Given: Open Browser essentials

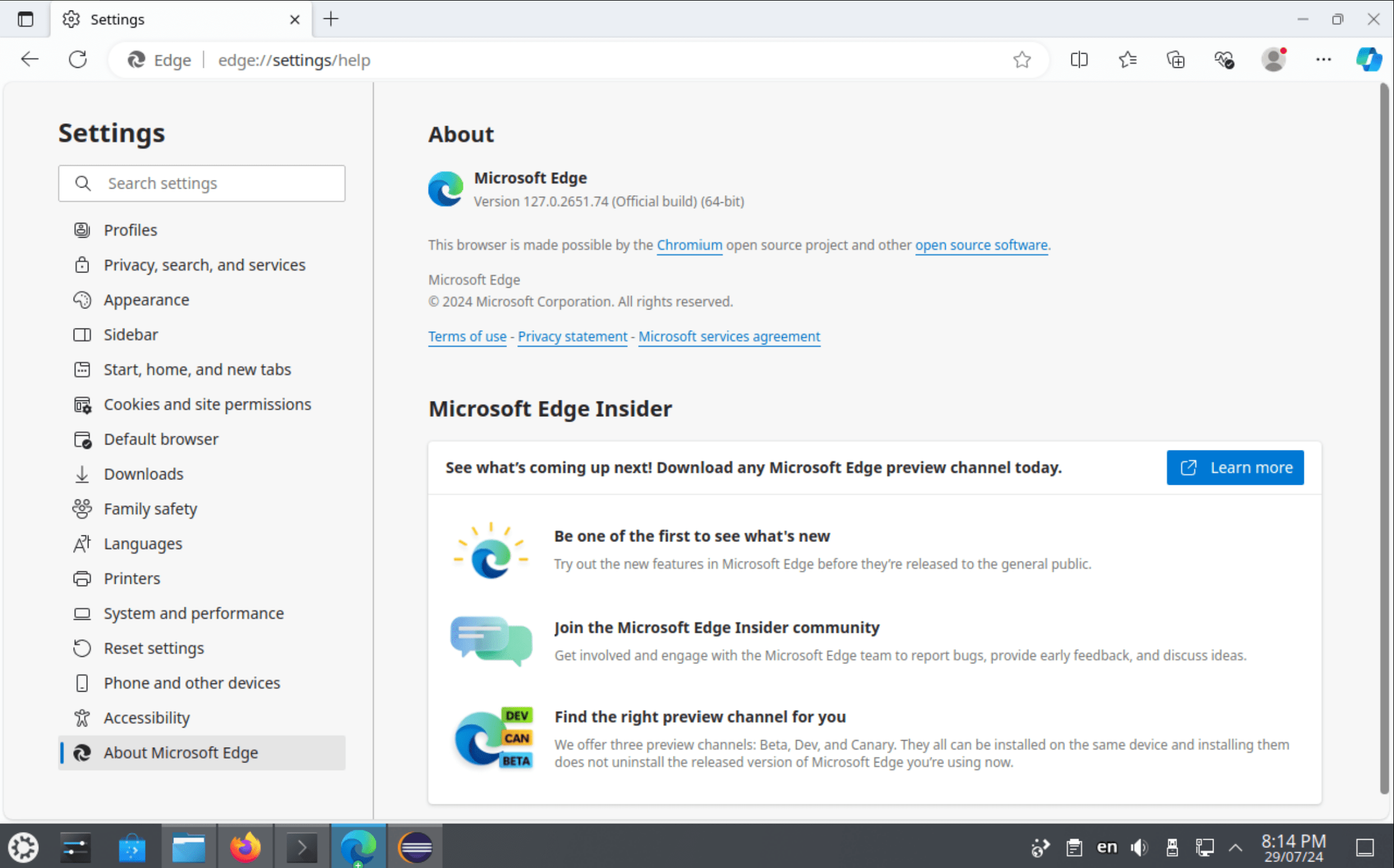Looking at the screenshot, I should pos(1224,59).
